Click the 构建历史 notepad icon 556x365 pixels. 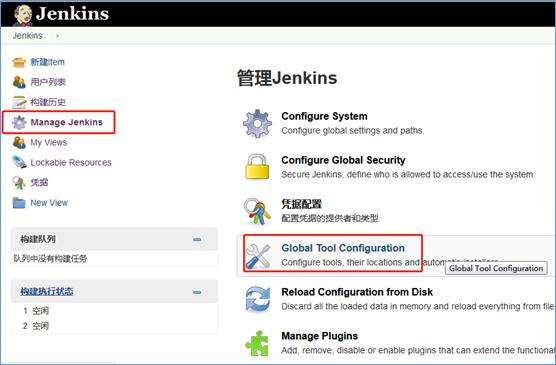[19, 102]
